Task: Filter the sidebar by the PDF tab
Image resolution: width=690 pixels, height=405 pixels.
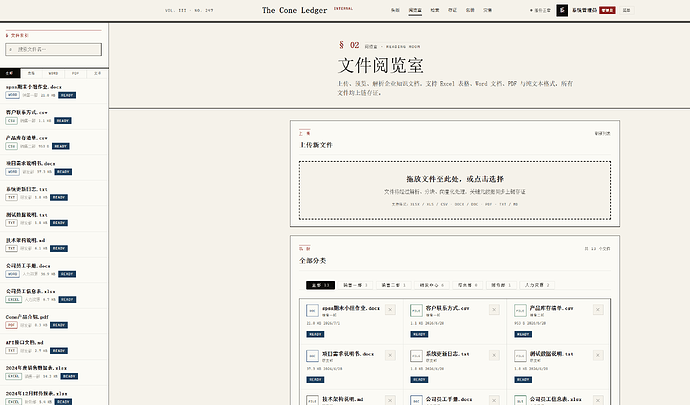Action: [x=76, y=73]
